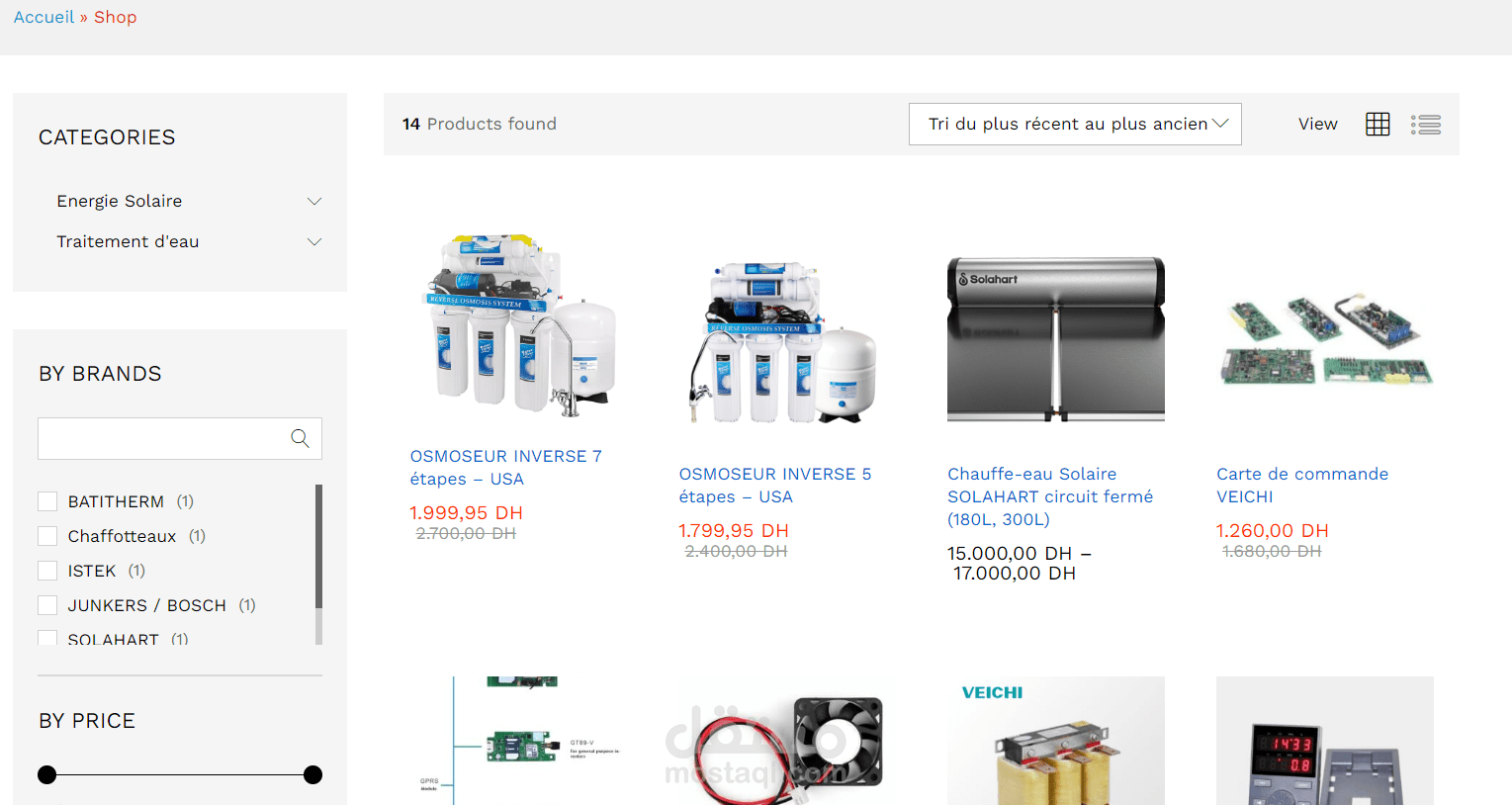Check the SOLAHART brand checkbox
Viewport: 1512px width, 805px height.
(x=47, y=638)
